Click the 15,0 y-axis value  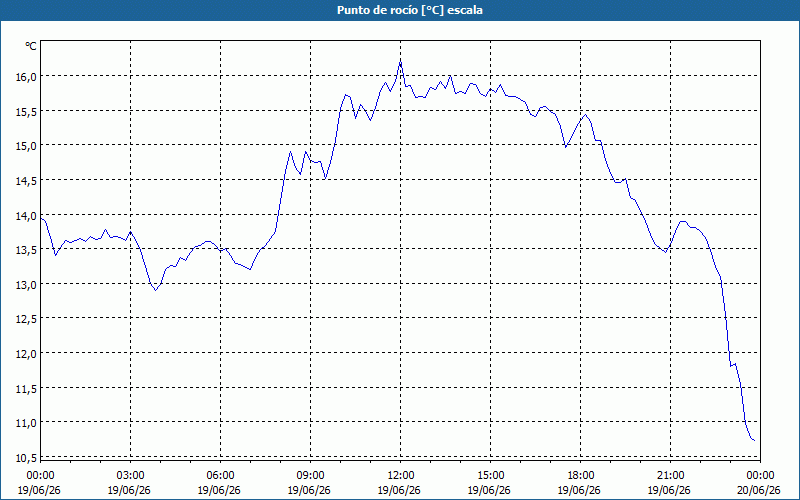click(x=27, y=146)
